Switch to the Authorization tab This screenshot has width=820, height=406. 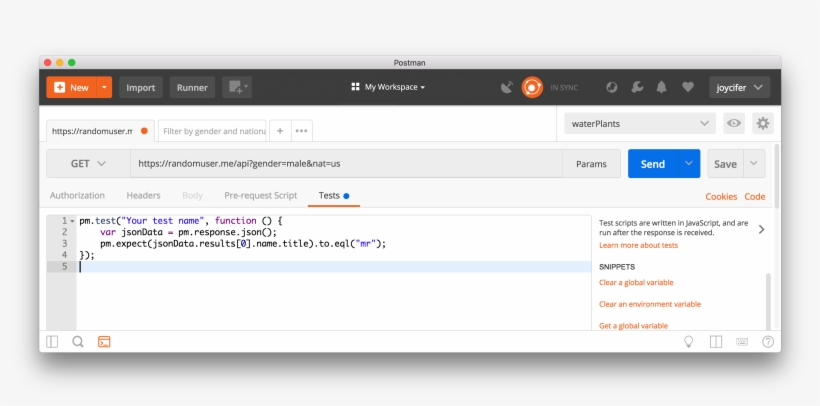77,195
